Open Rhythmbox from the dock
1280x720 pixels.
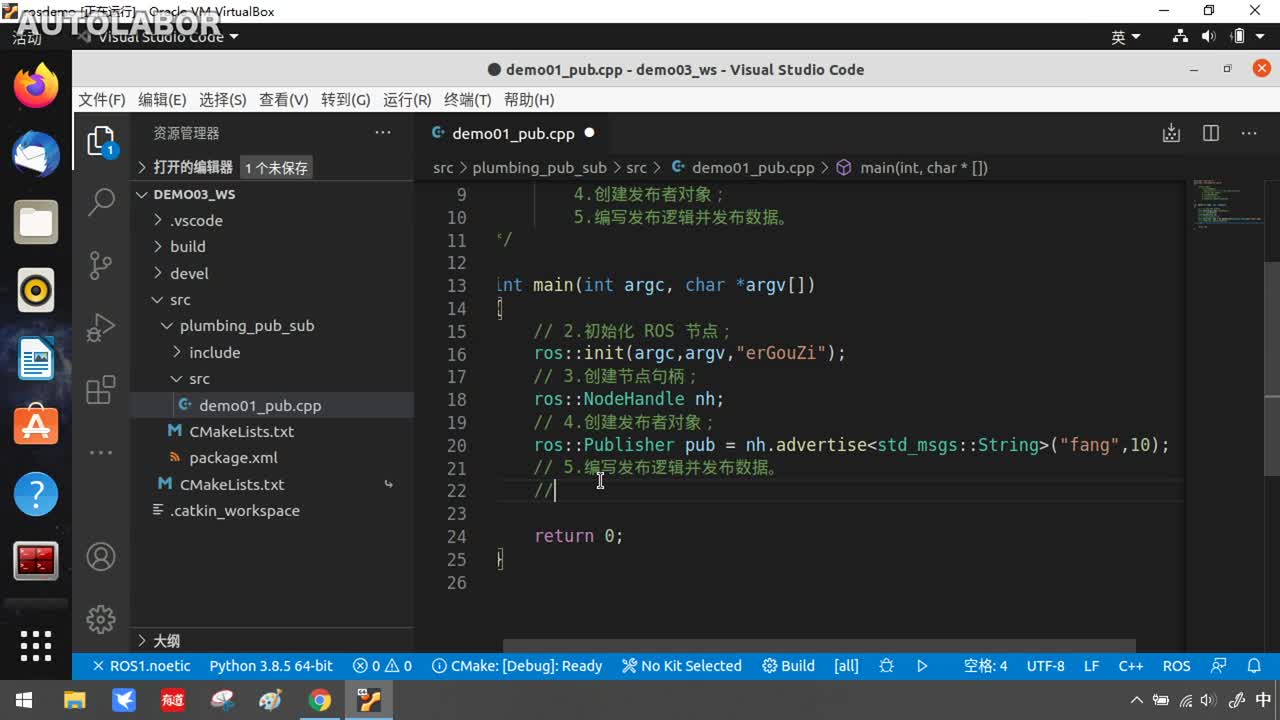(36, 290)
